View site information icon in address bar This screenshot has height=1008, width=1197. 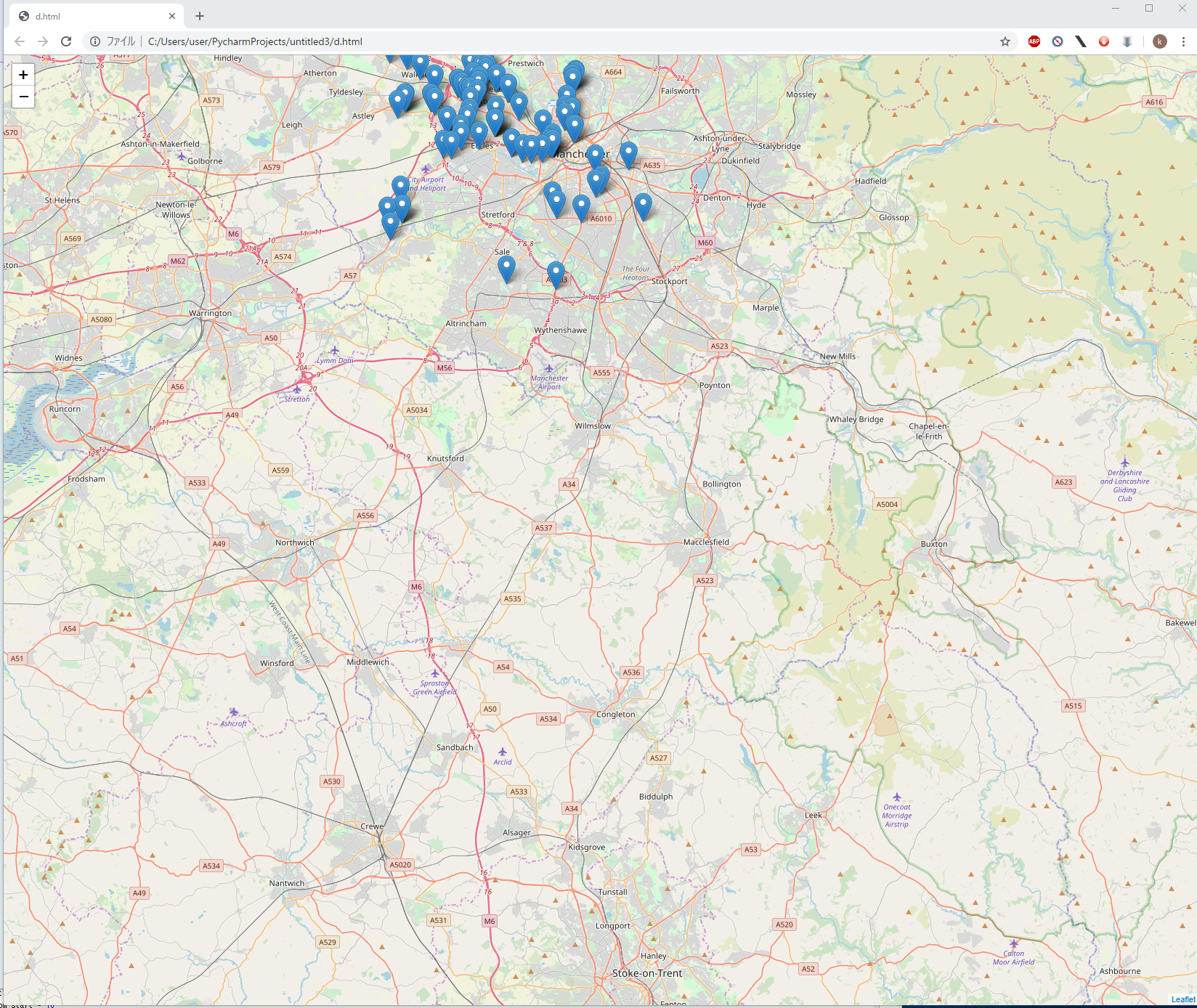click(x=95, y=41)
